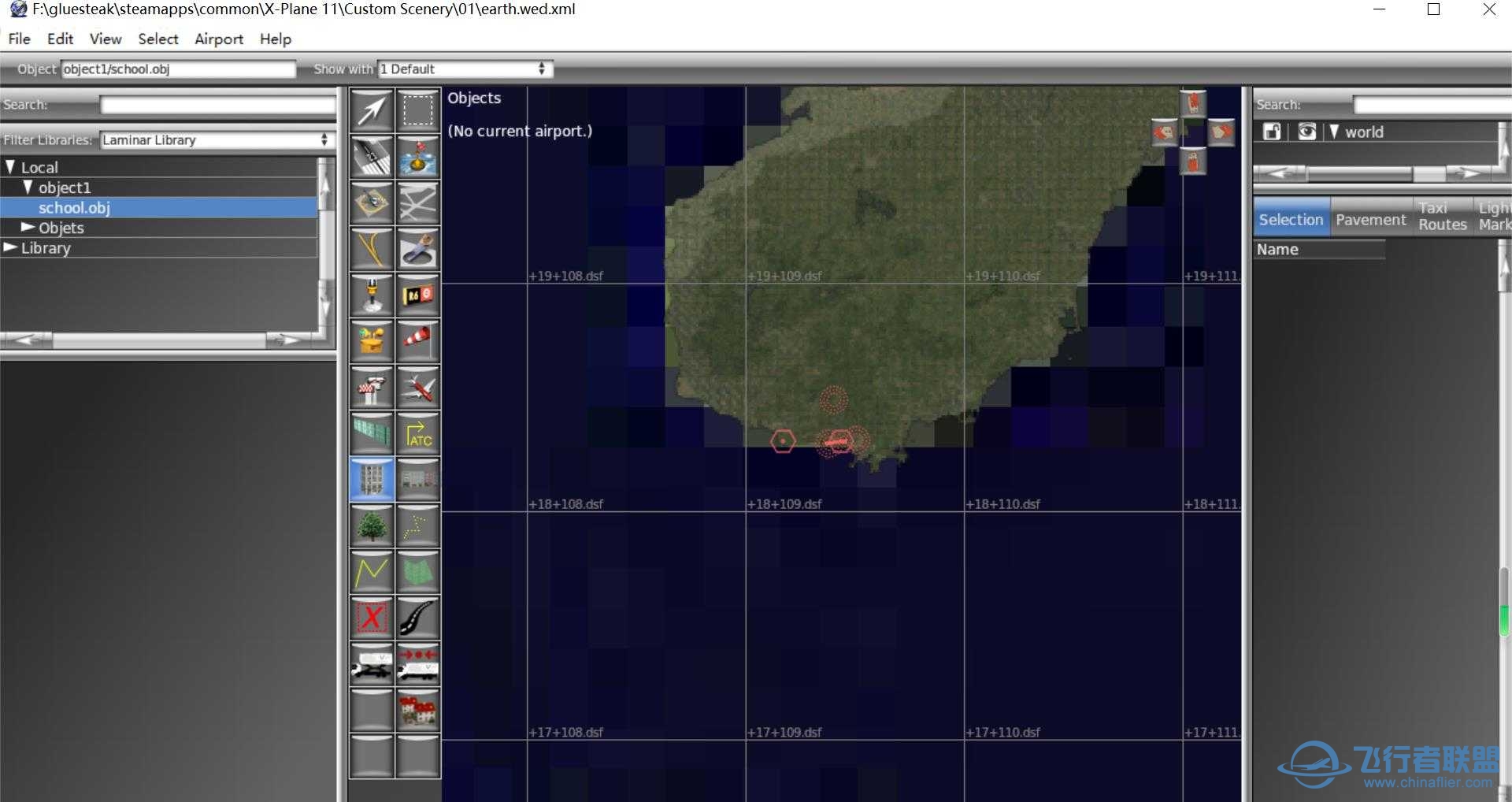Select the Vertex arrow tool
Screen dimensions: 1512x802
(371, 111)
